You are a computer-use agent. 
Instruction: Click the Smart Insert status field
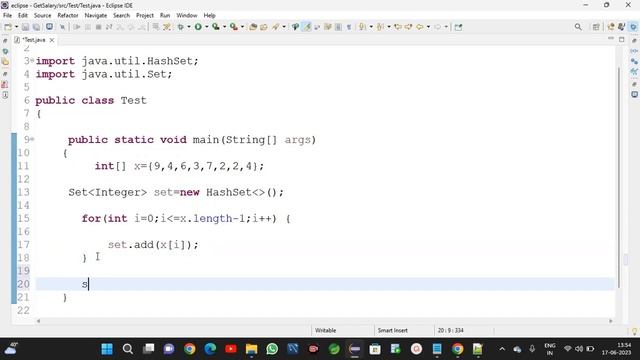pos(392,330)
